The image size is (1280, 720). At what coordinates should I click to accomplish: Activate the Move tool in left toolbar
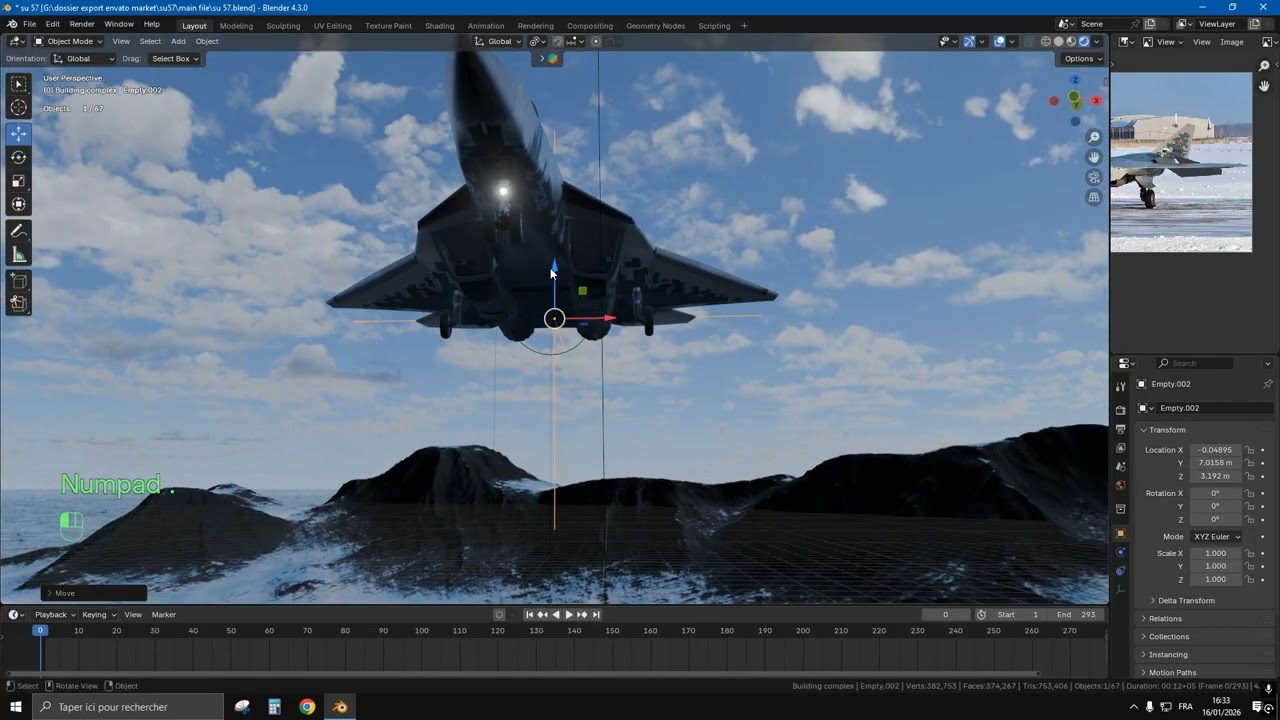tap(19, 134)
